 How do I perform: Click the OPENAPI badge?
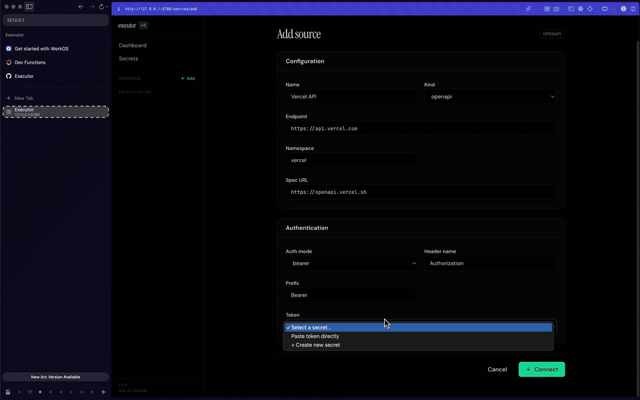(552, 34)
